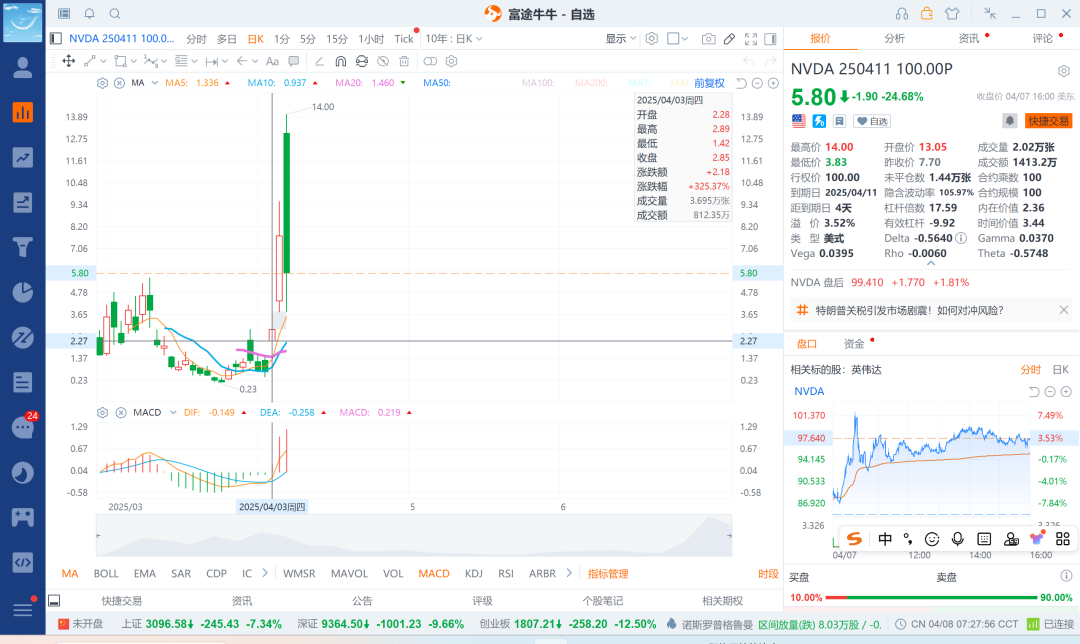Expand more indicators arrow after ARBR
Viewport: 1080px width, 644px height.
[x=569, y=573]
